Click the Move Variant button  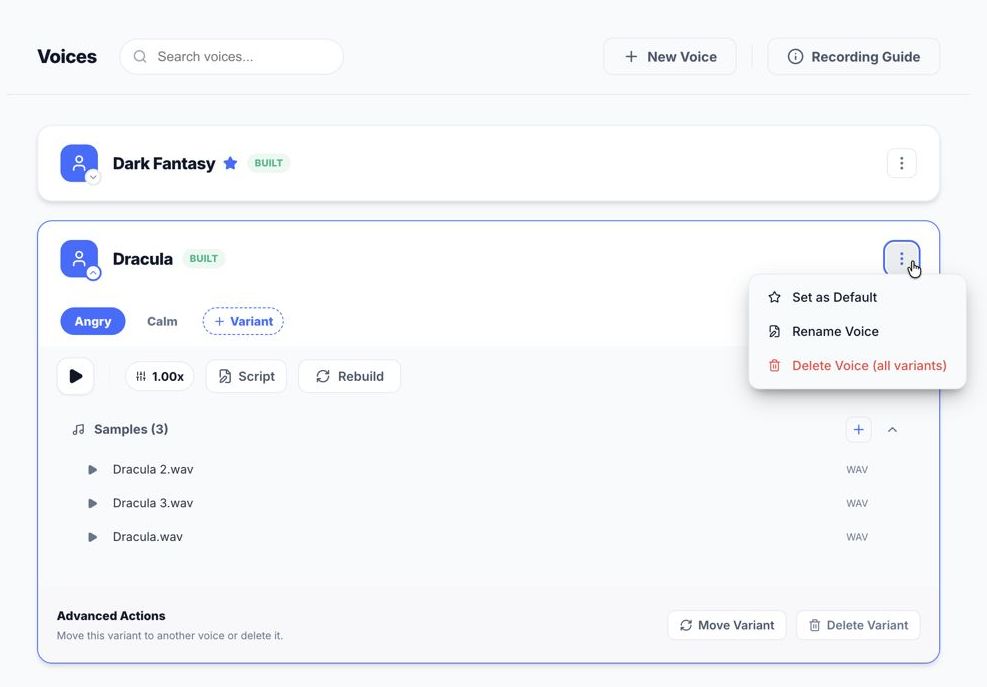coord(727,624)
